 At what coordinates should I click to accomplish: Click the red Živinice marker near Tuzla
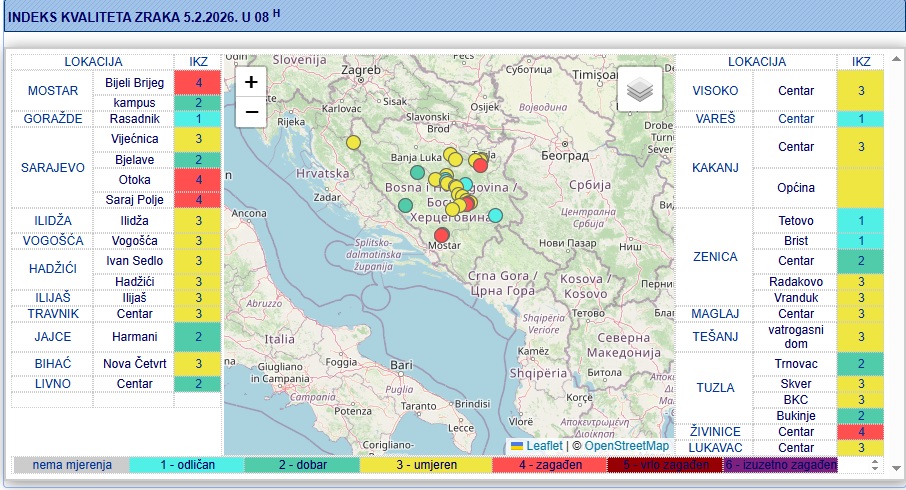(480, 165)
